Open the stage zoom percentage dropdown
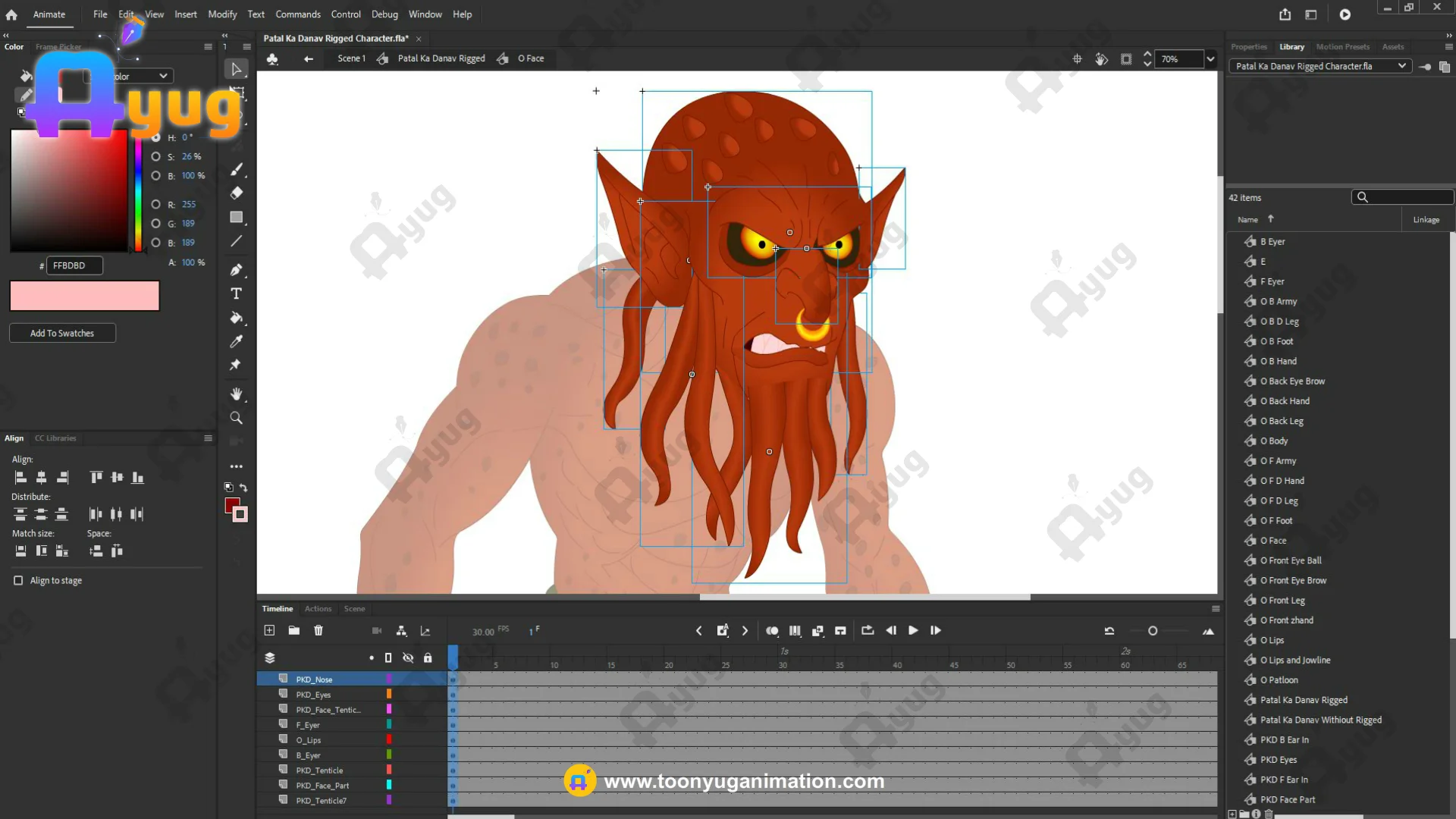Image resolution: width=1456 pixels, height=819 pixels. (1210, 59)
